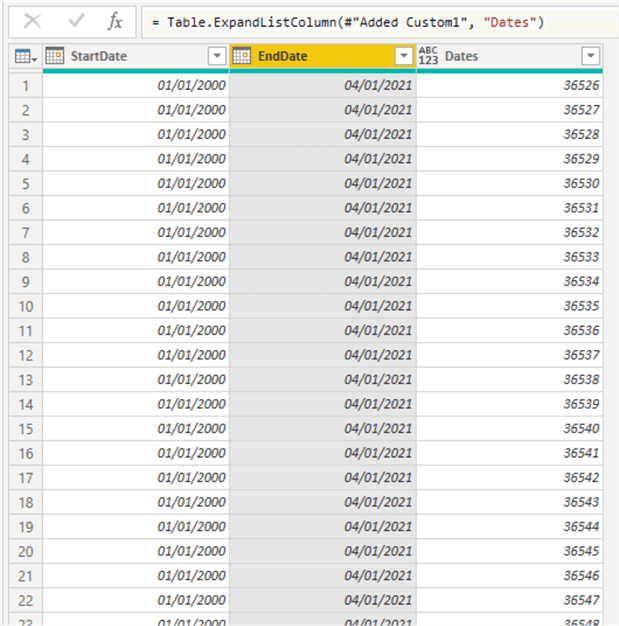Click Dates cell with value 36537

pos(510,355)
